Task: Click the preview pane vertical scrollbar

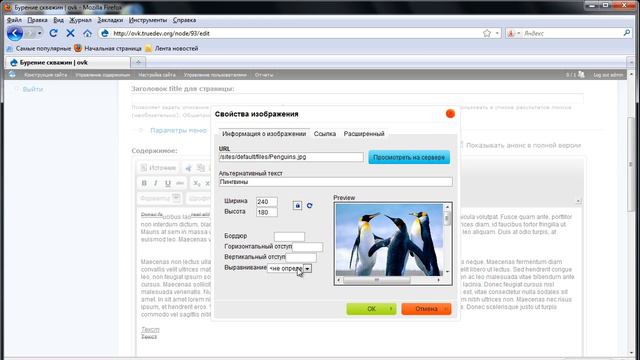Action: tap(447, 240)
